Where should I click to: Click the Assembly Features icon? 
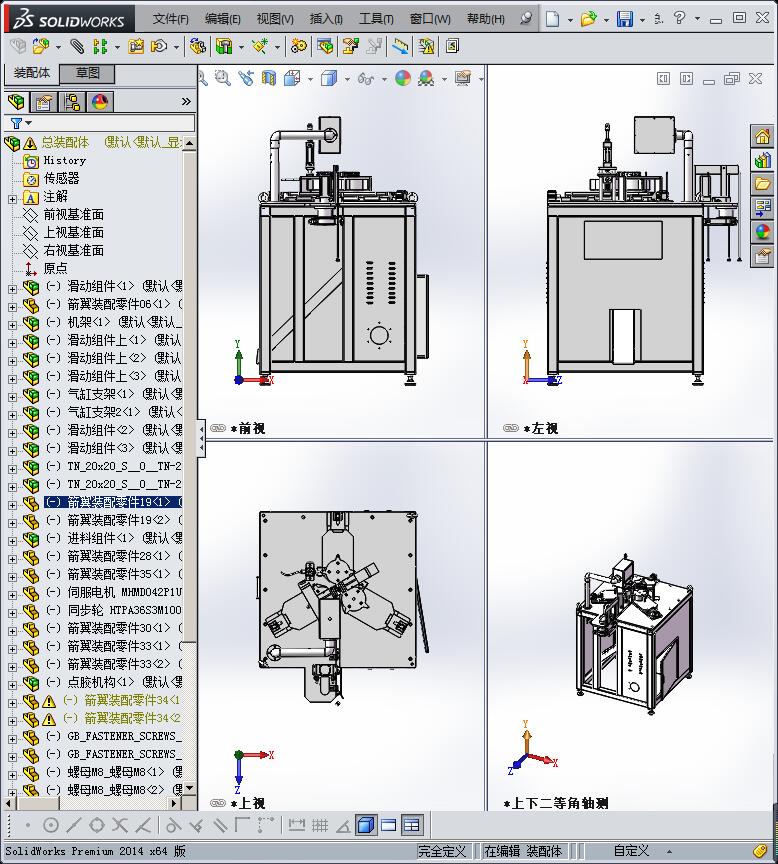pos(224,46)
